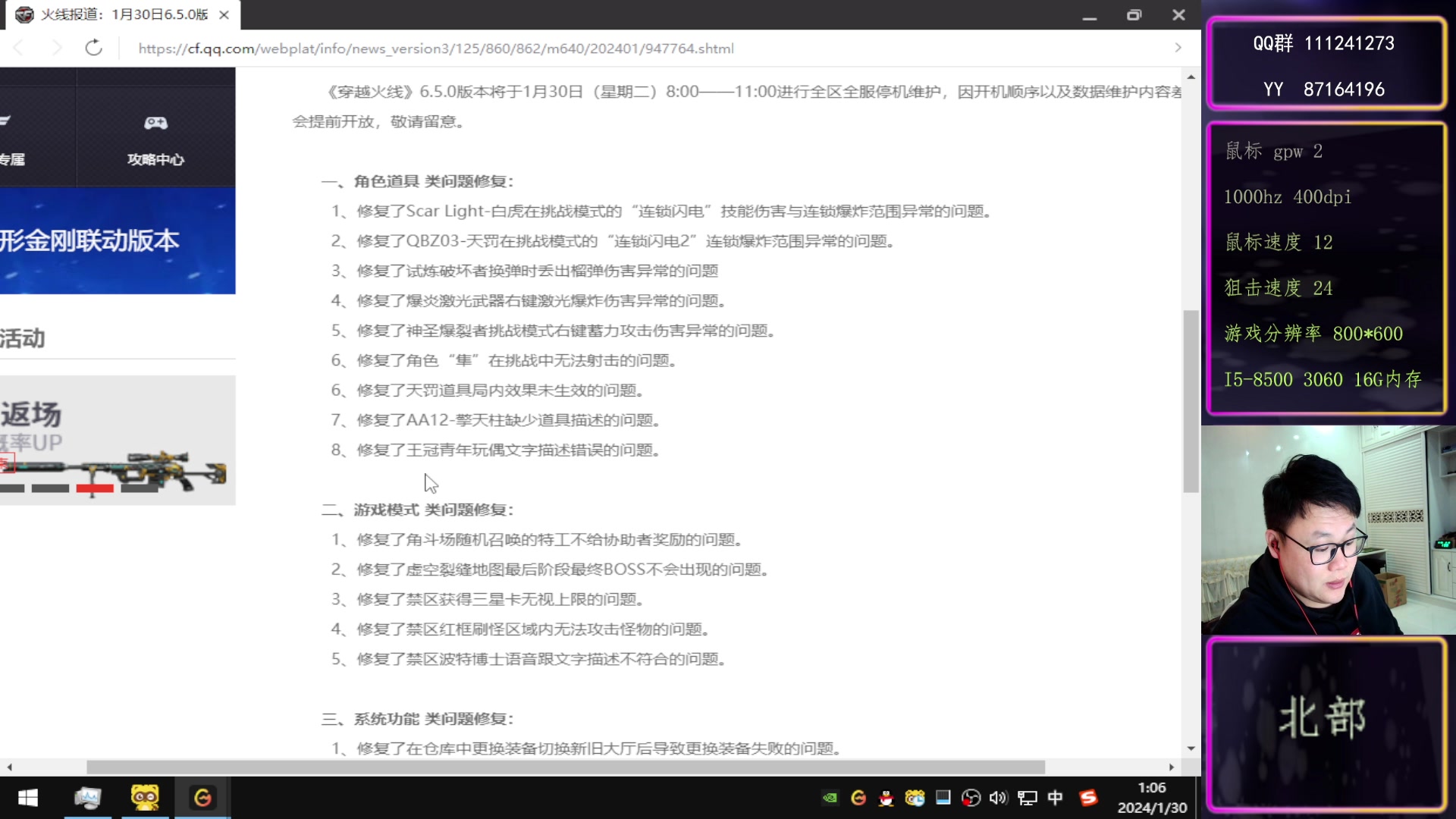Open the 专属 sidebar item
Image resolution: width=1456 pixels, height=819 pixels.
[x=13, y=159]
